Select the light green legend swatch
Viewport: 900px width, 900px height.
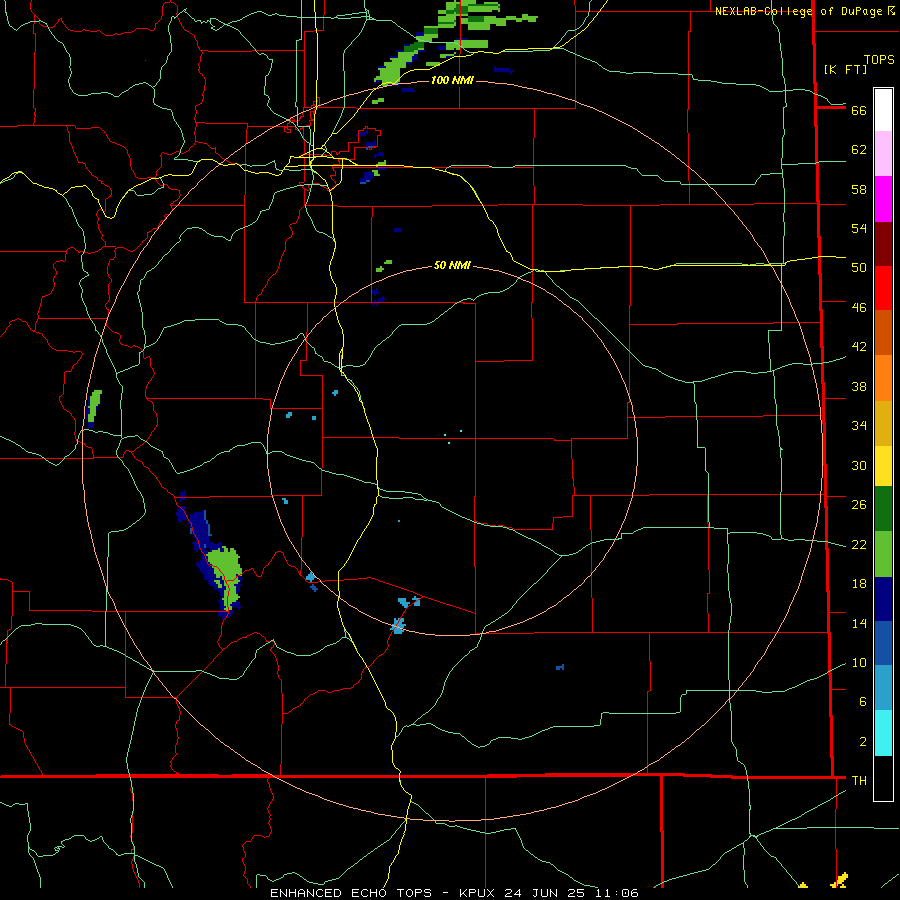[x=883, y=554]
